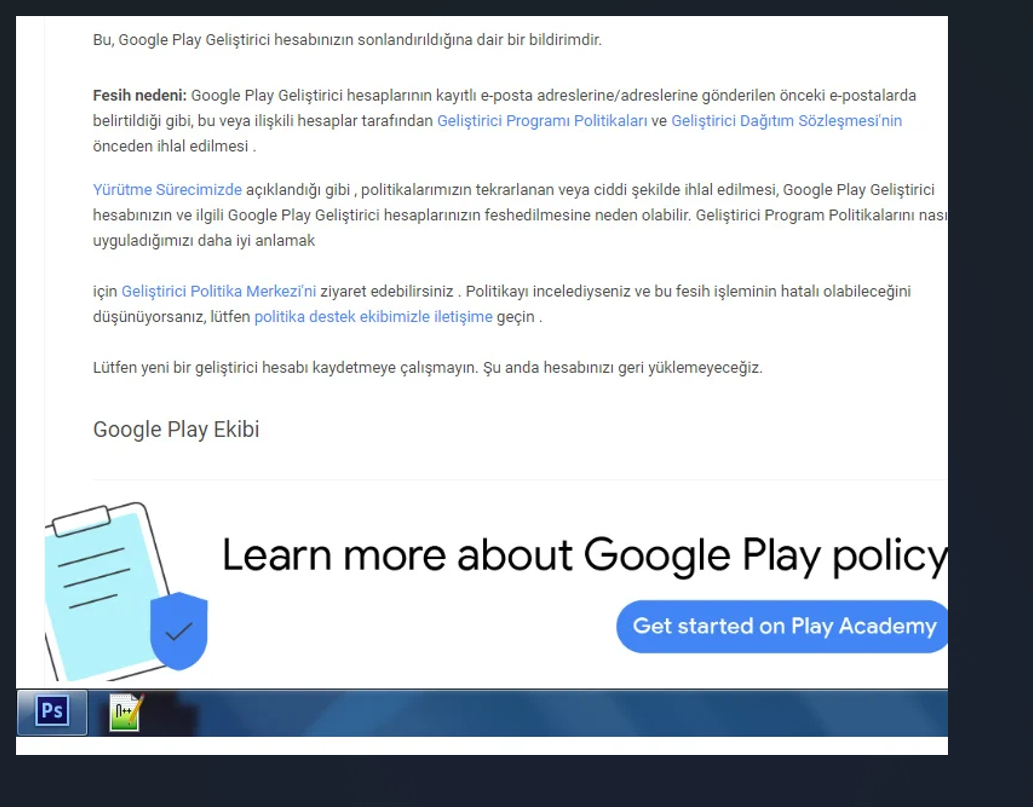The image size is (1033, 807).
Task: Click the Learn more about Google Play policy heading
Action: click(585, 555)
